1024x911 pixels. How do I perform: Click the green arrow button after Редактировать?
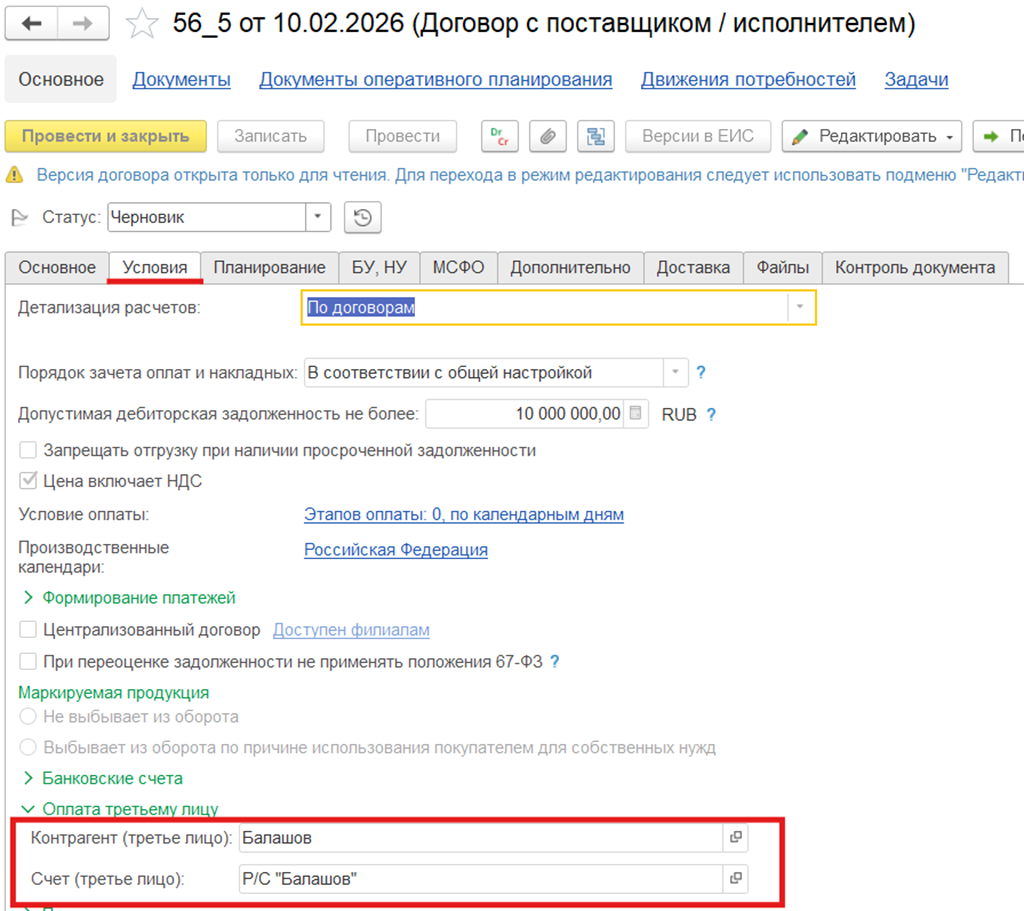click(999, 136)
